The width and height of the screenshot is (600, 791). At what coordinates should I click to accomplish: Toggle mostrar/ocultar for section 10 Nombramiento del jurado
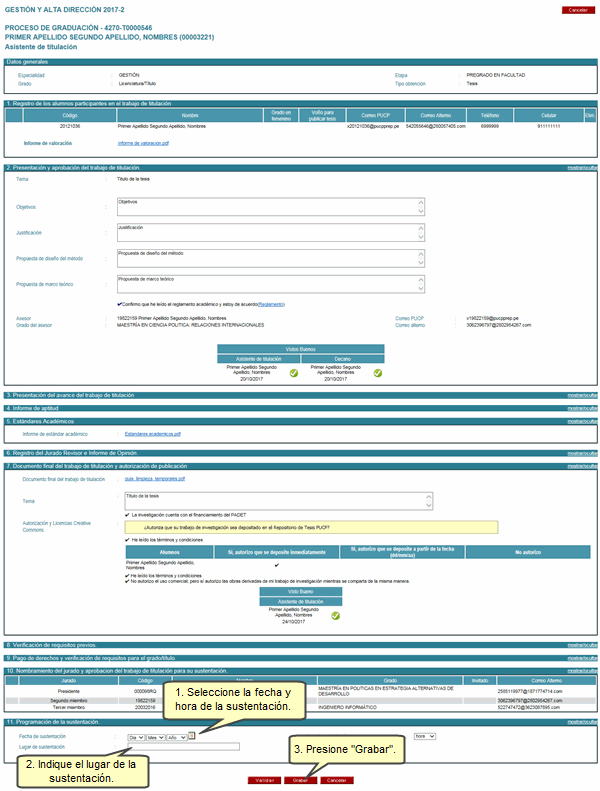pyautogui.click(x=582, y=671)
